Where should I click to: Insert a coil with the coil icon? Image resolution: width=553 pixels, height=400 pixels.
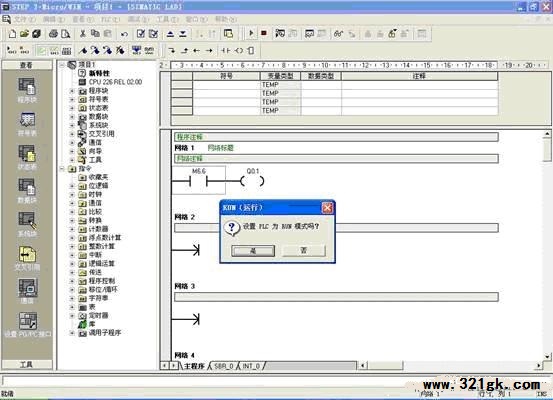point(239,51)
